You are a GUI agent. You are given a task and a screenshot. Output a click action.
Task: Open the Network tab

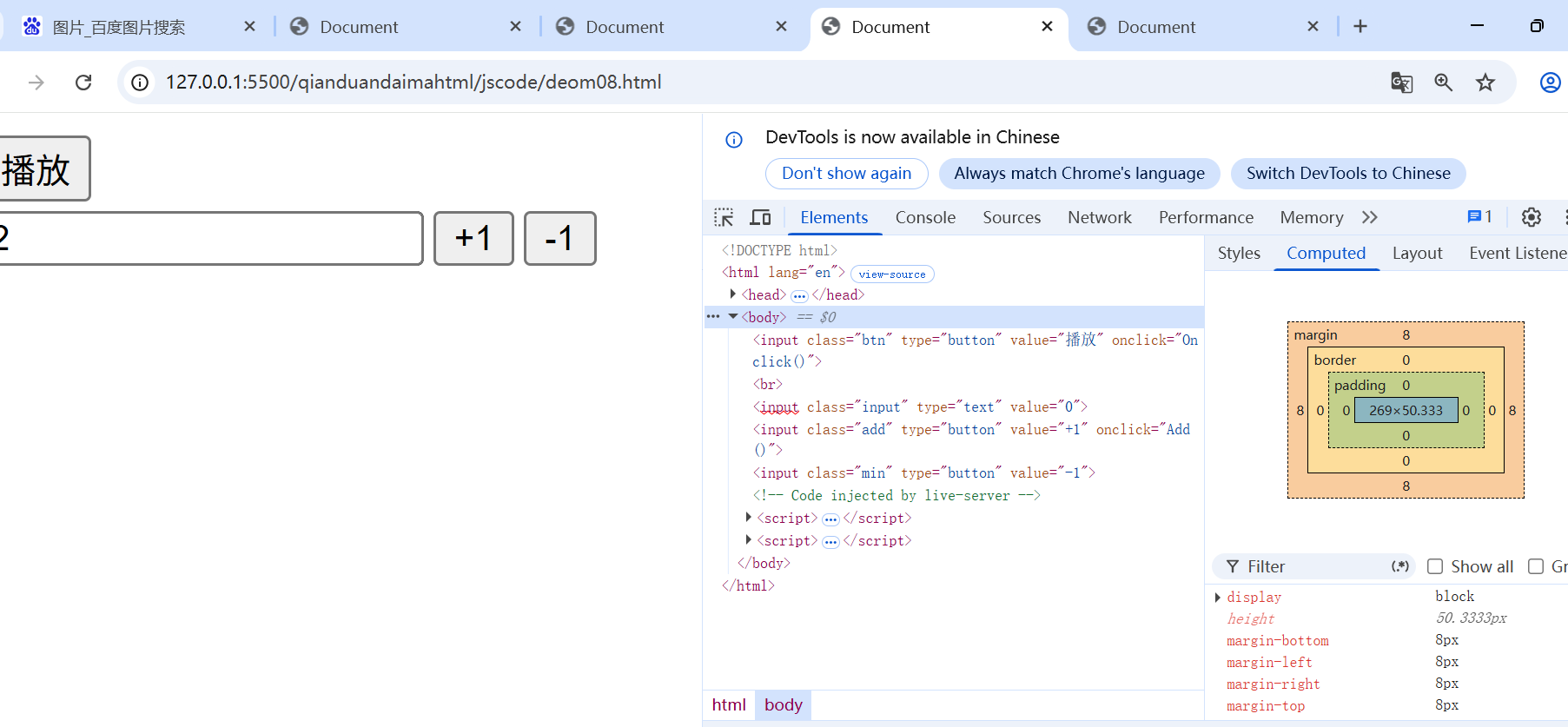pyautogui.click(x=1100, y=217)
